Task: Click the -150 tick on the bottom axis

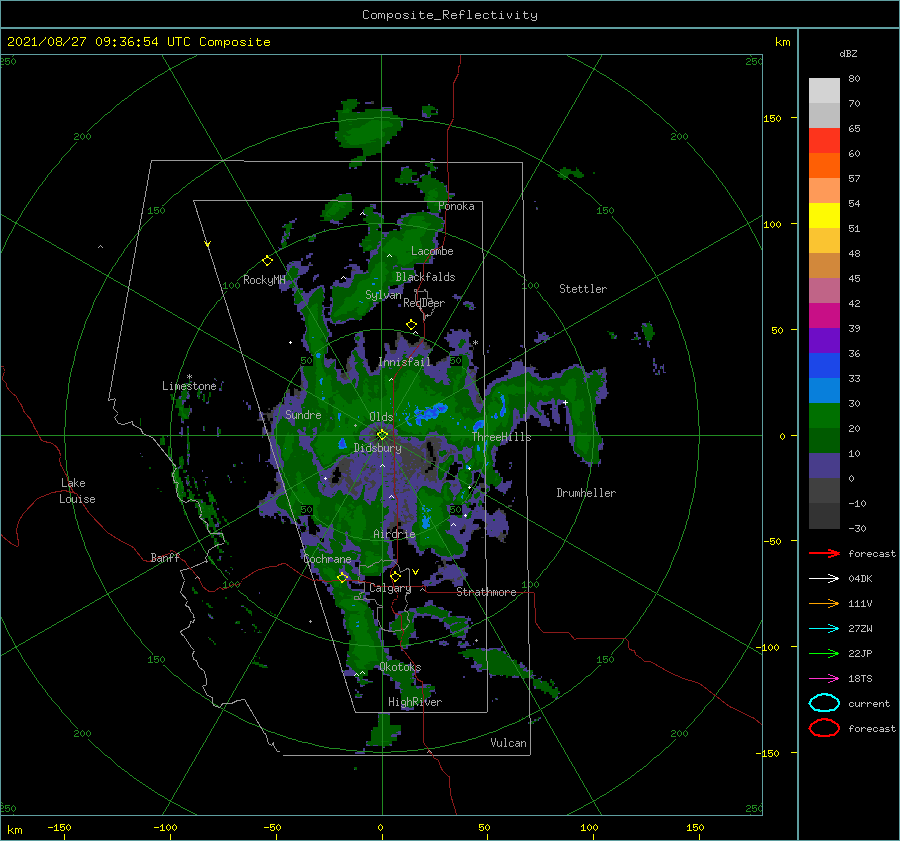Action: (x=59, y=827)
